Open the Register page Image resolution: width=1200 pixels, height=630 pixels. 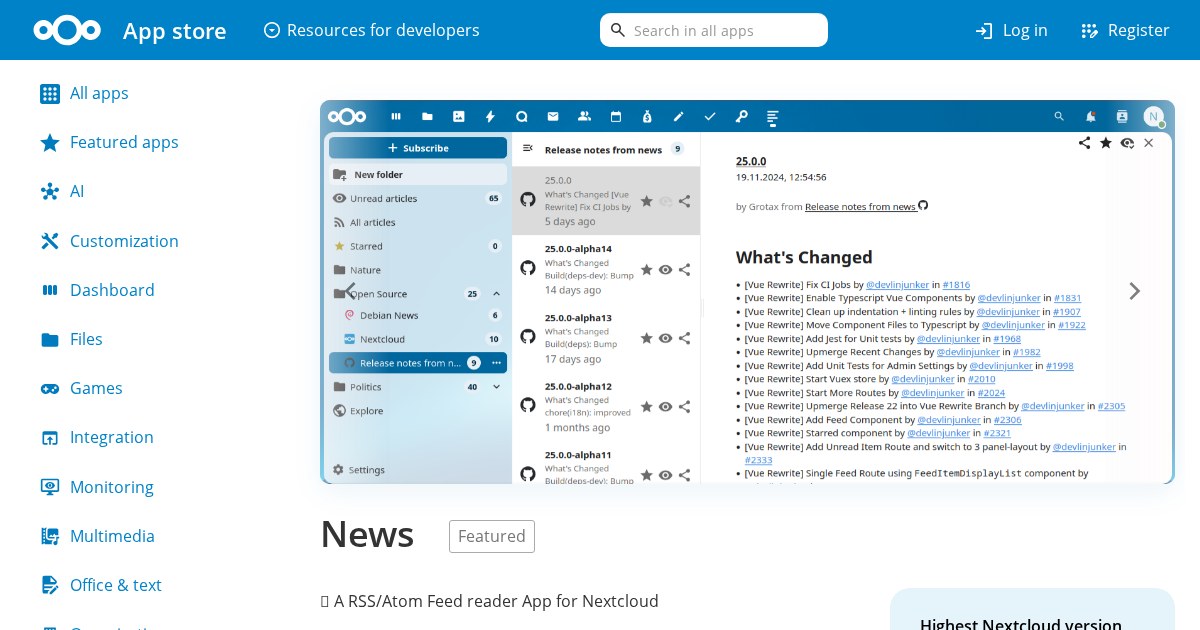1125,30
